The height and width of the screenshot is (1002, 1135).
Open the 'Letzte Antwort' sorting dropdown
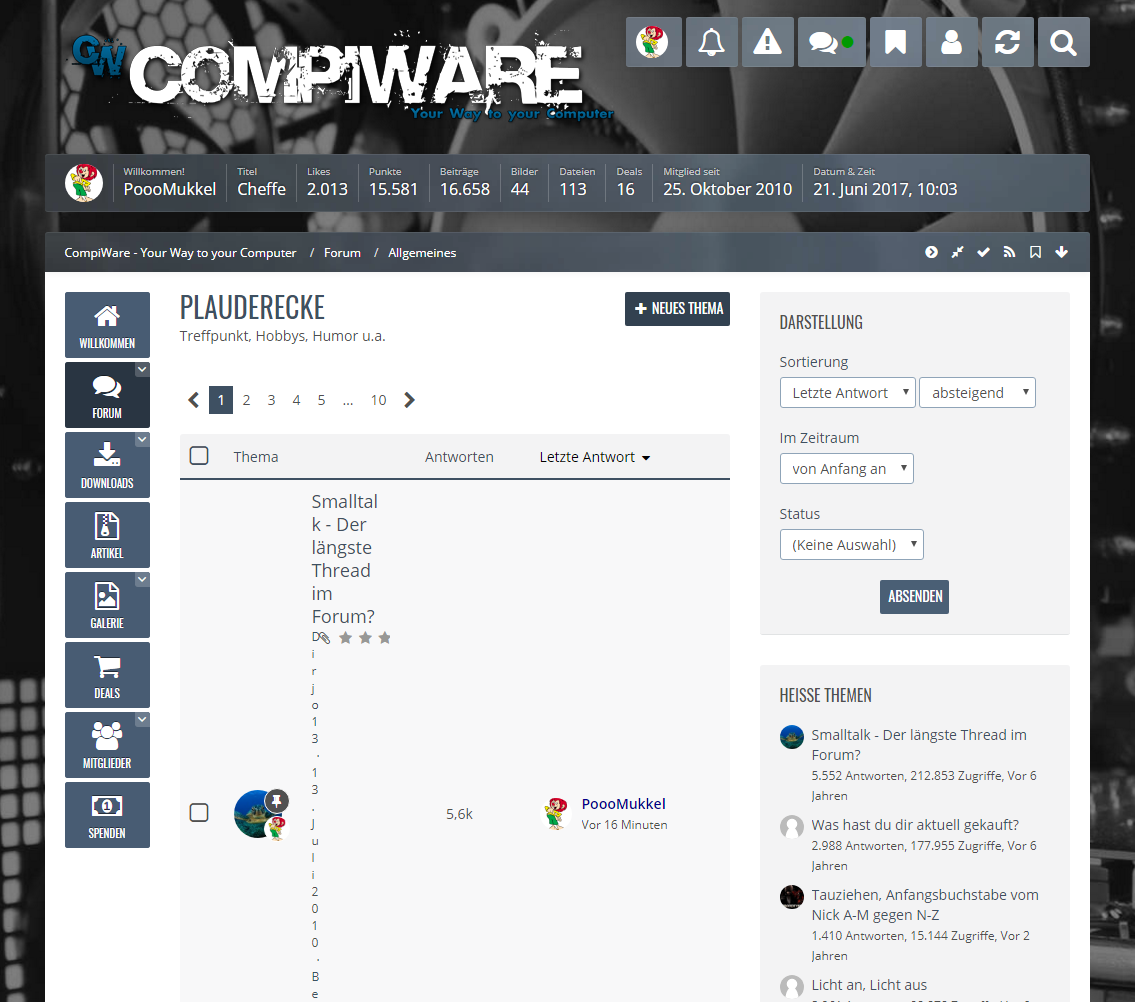click(847, 393)
